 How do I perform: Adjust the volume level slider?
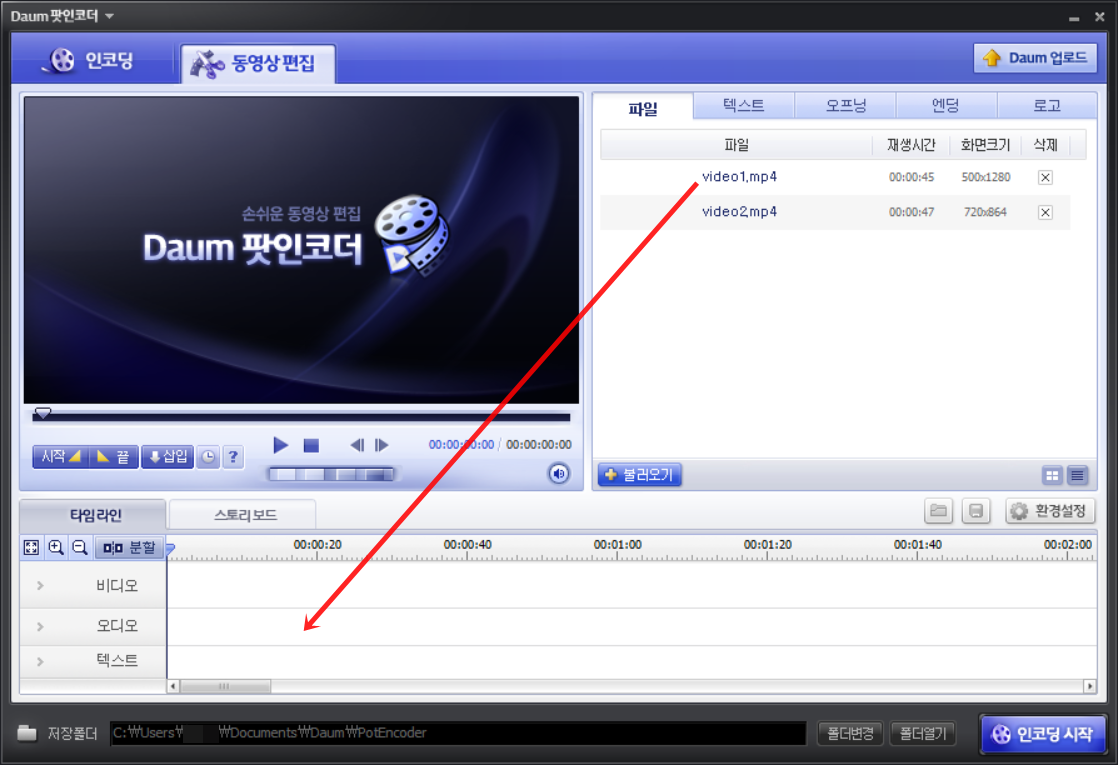[331, 474]
